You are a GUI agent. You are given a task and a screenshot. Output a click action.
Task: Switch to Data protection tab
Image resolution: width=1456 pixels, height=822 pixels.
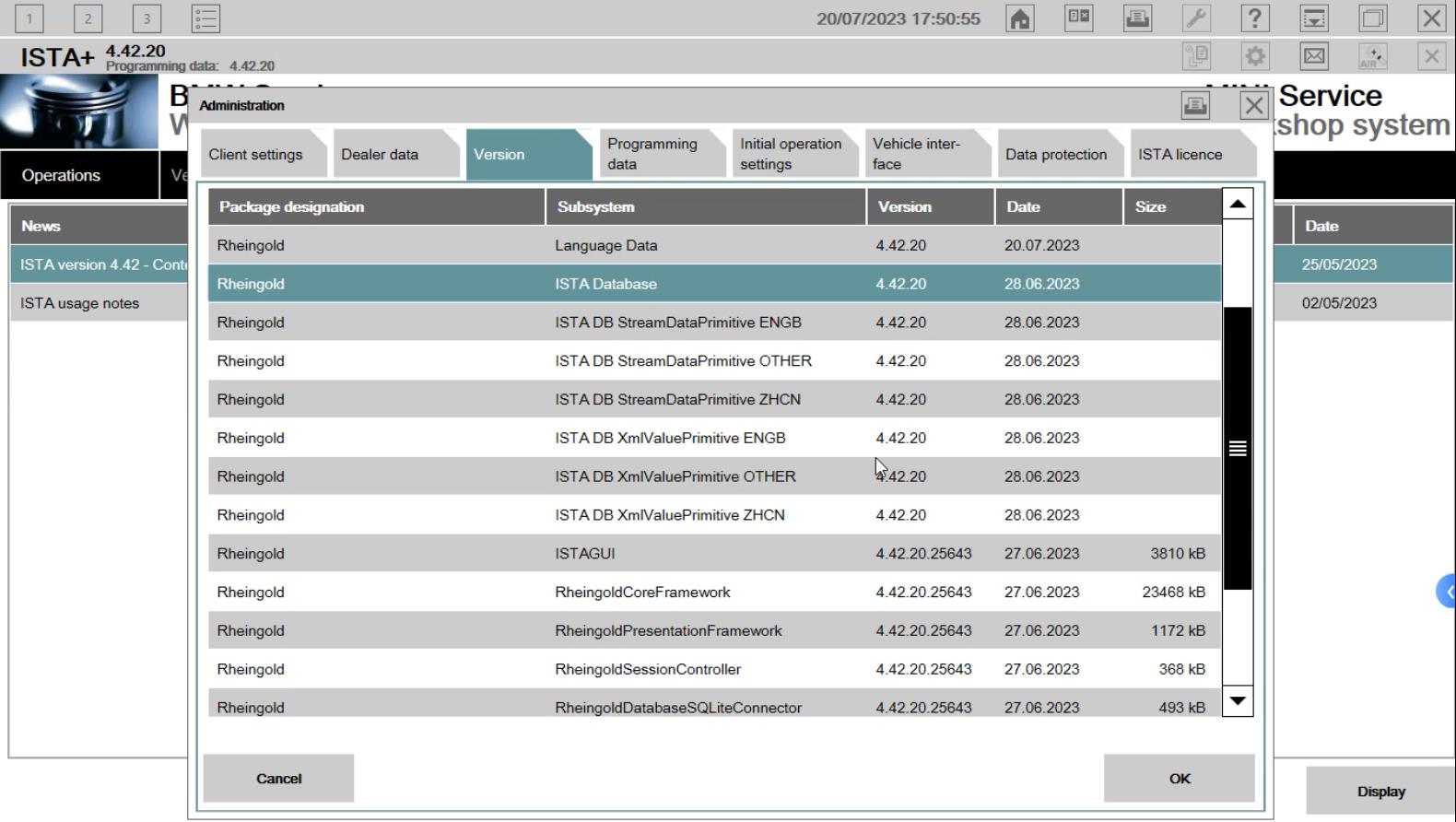pyautogui.click(x=1060, y=154)
